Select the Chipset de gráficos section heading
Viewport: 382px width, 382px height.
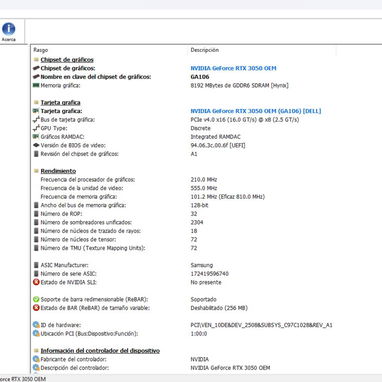point(67,60)
